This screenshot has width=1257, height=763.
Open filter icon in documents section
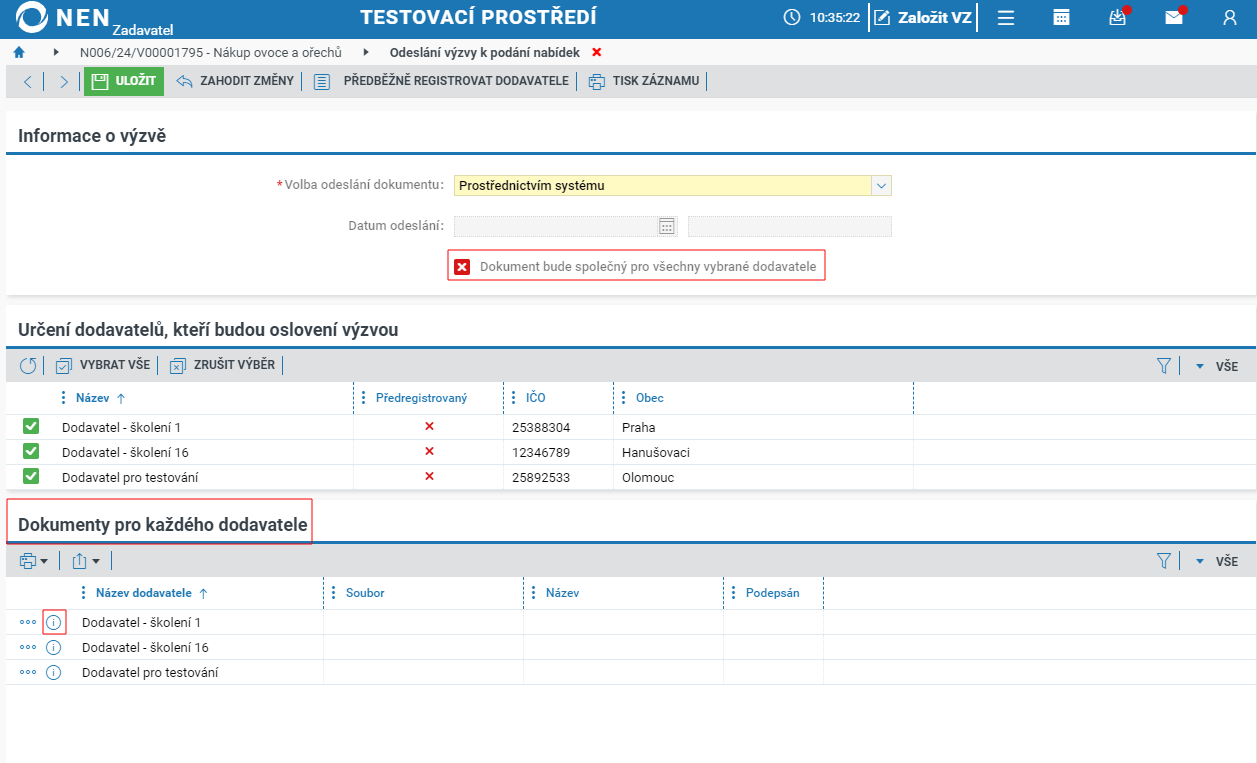[x=1163, y=562]
